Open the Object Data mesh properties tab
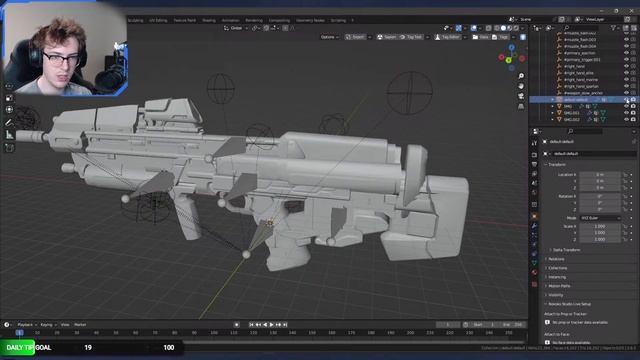Image resolution: width=640 pixels, height=360 pixels. click(534, 263)
